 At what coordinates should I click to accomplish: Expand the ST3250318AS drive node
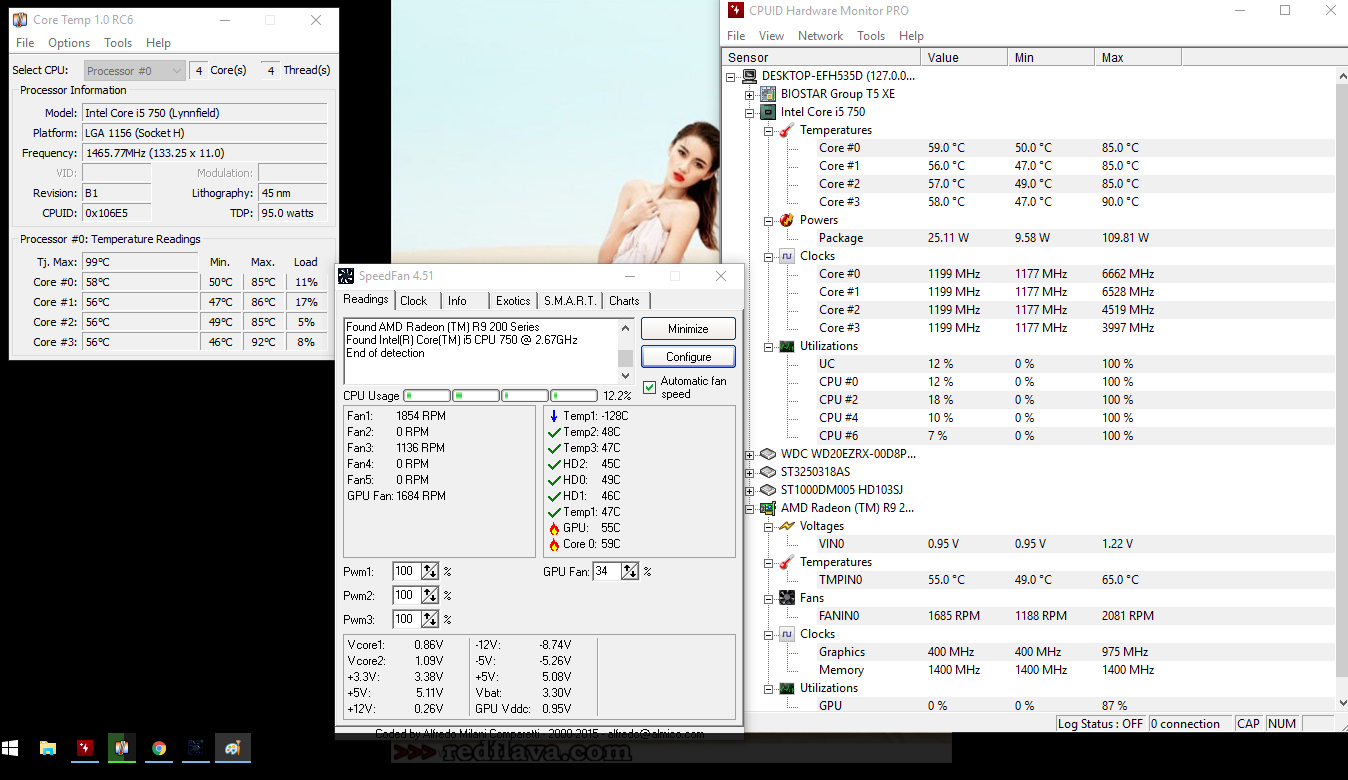coord(750,472)
